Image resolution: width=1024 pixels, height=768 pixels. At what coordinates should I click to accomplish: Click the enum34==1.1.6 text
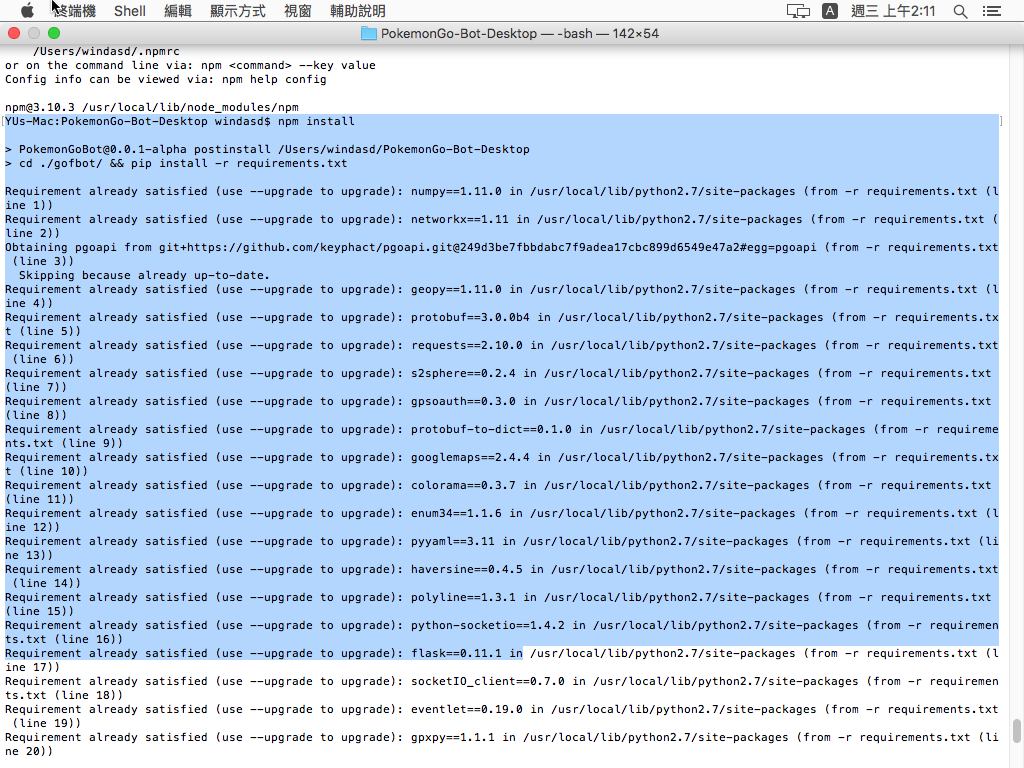[x=456, y=513]
